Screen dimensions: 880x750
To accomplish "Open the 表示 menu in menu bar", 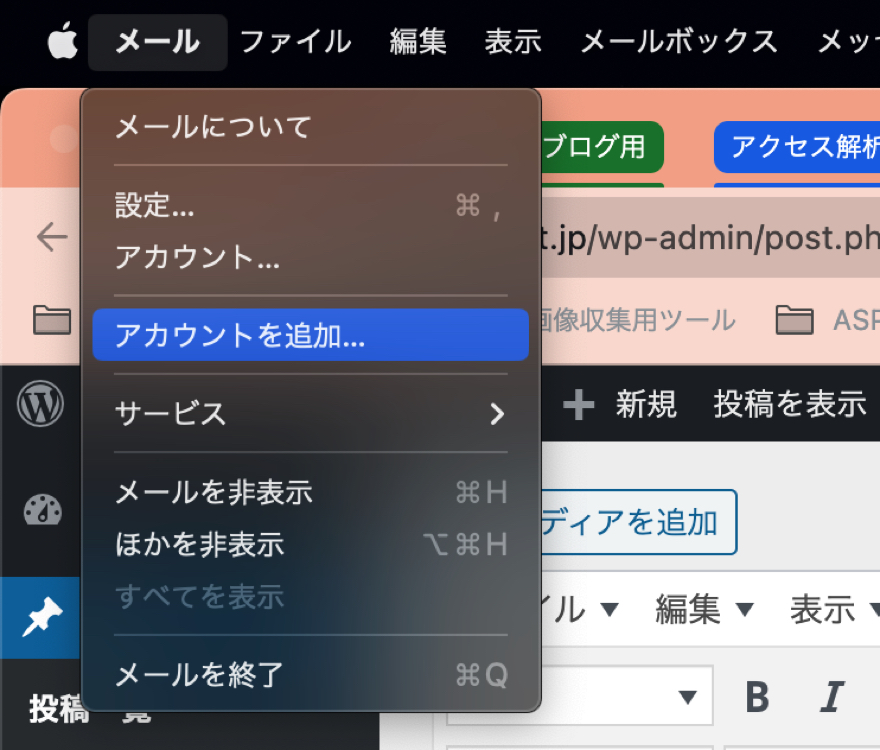I will click(513, 42).
